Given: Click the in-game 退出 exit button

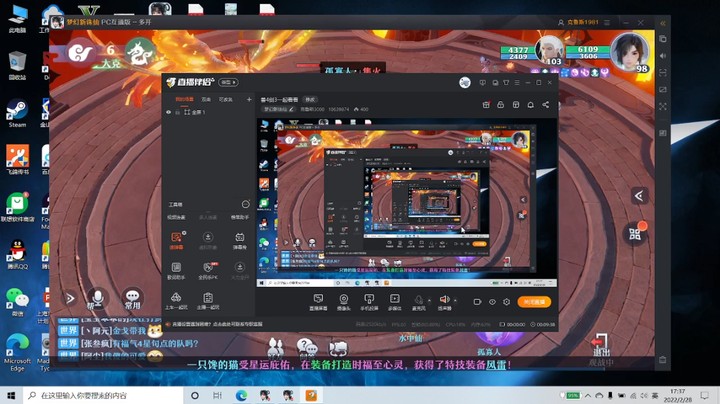Looking at the screenshot, I should 600,346.
